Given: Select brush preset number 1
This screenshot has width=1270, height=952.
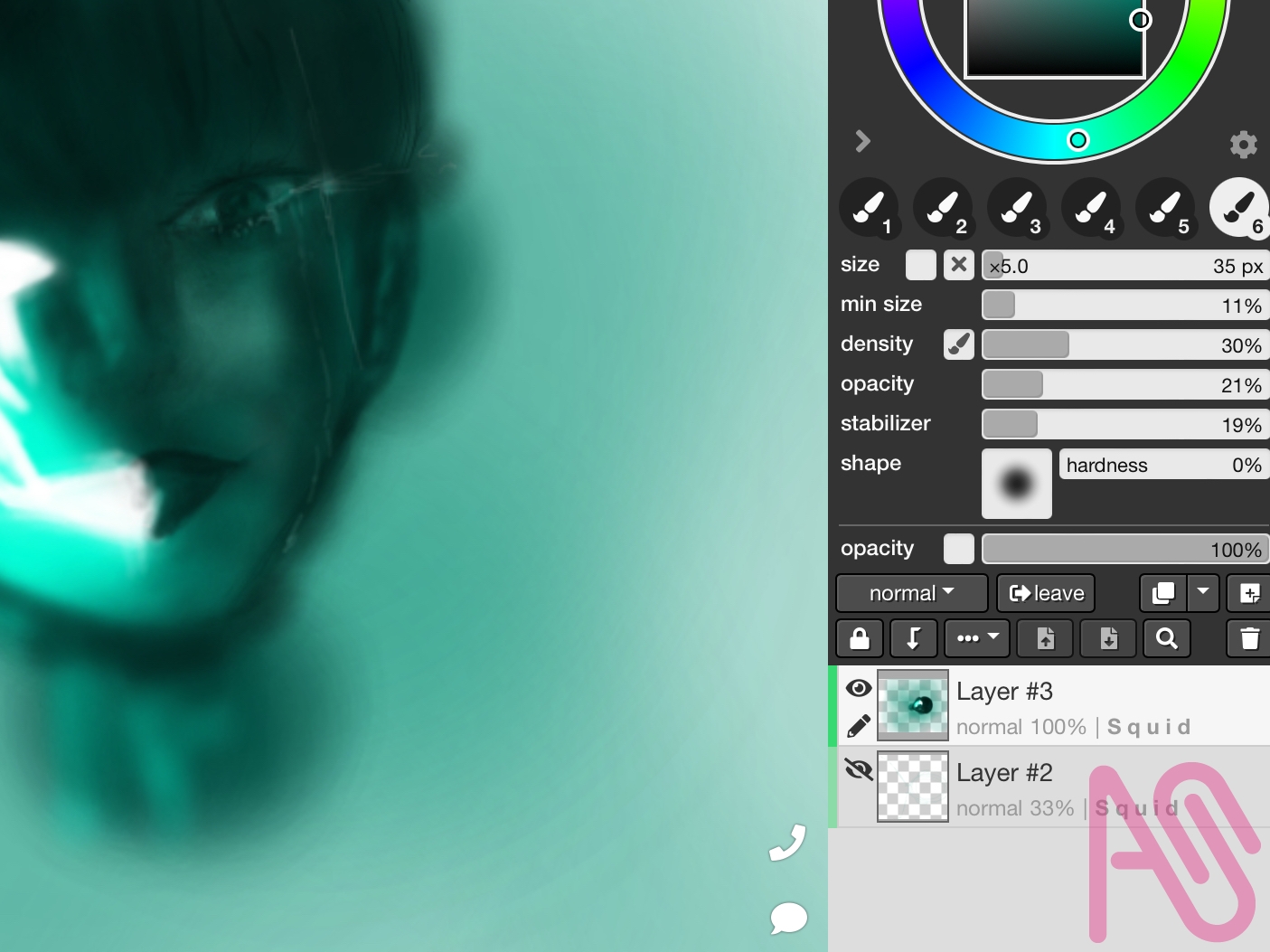Looking at the screenshot, I should (x=869, y=208).
